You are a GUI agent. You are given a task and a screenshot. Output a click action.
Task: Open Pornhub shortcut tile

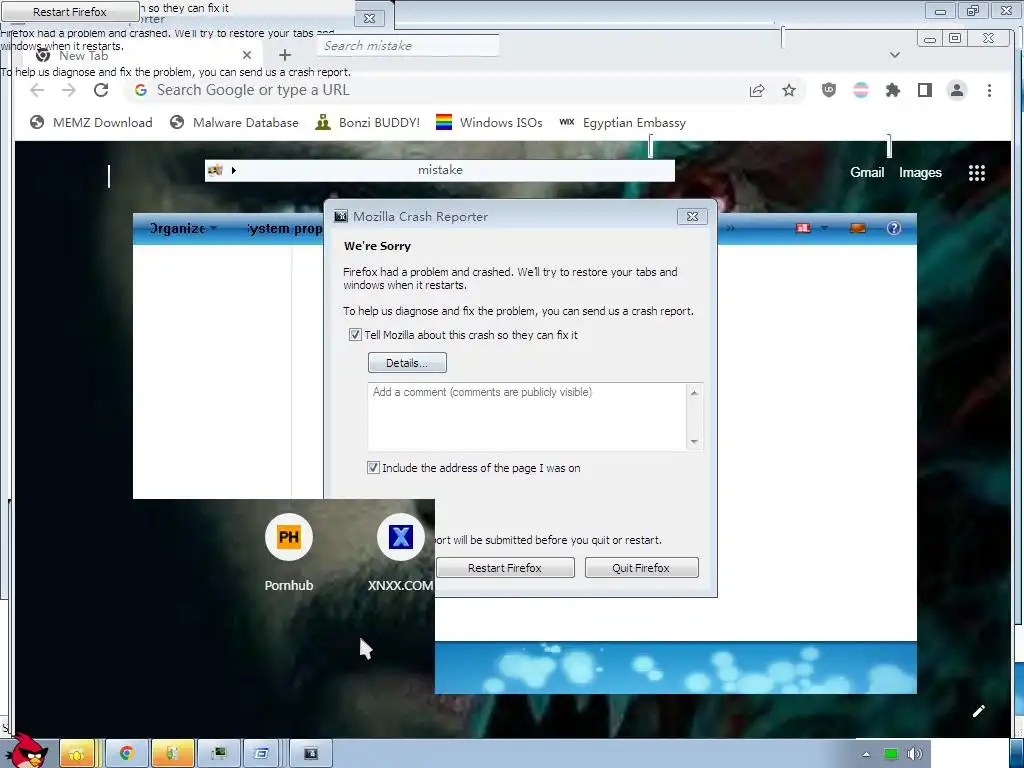click(x=289, y=552)
